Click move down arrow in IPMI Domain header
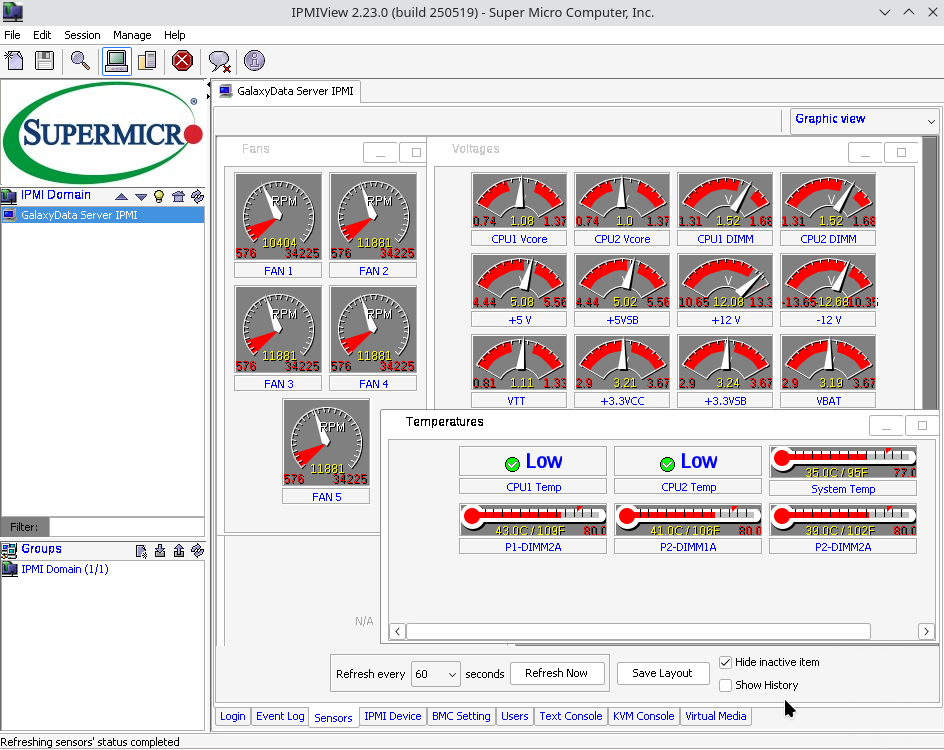This screenshot has height=750, width=944. tap(141, 197)
